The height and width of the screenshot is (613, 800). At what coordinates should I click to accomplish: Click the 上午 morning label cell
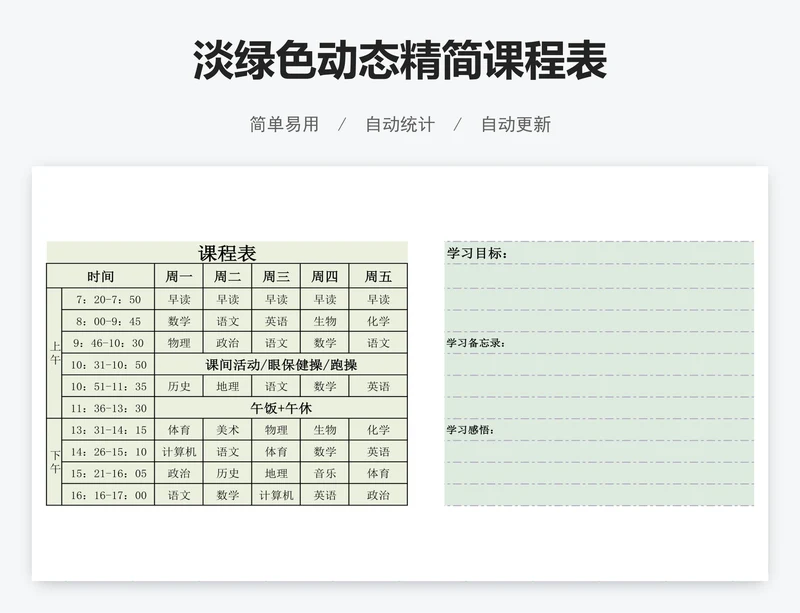coord(54,353)
